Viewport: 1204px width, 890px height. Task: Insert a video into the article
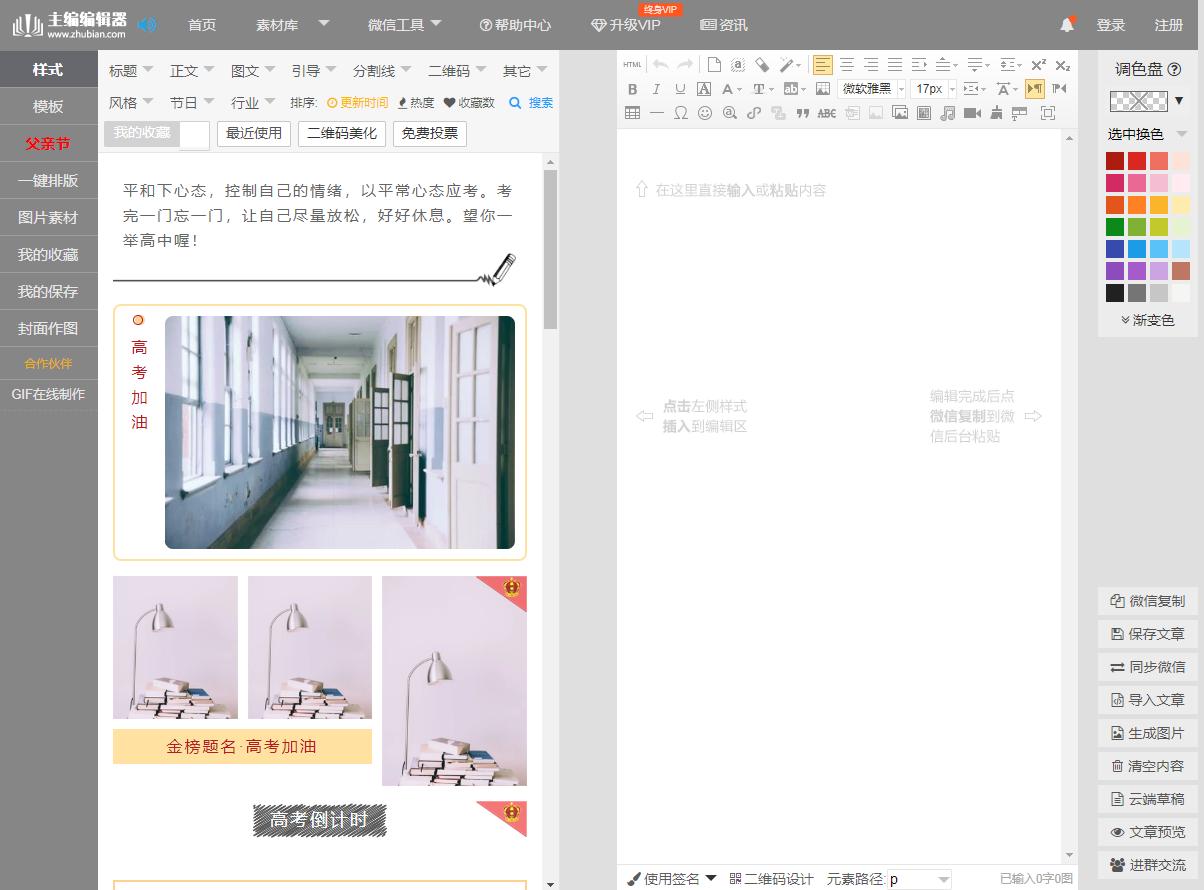click(971, 113)
